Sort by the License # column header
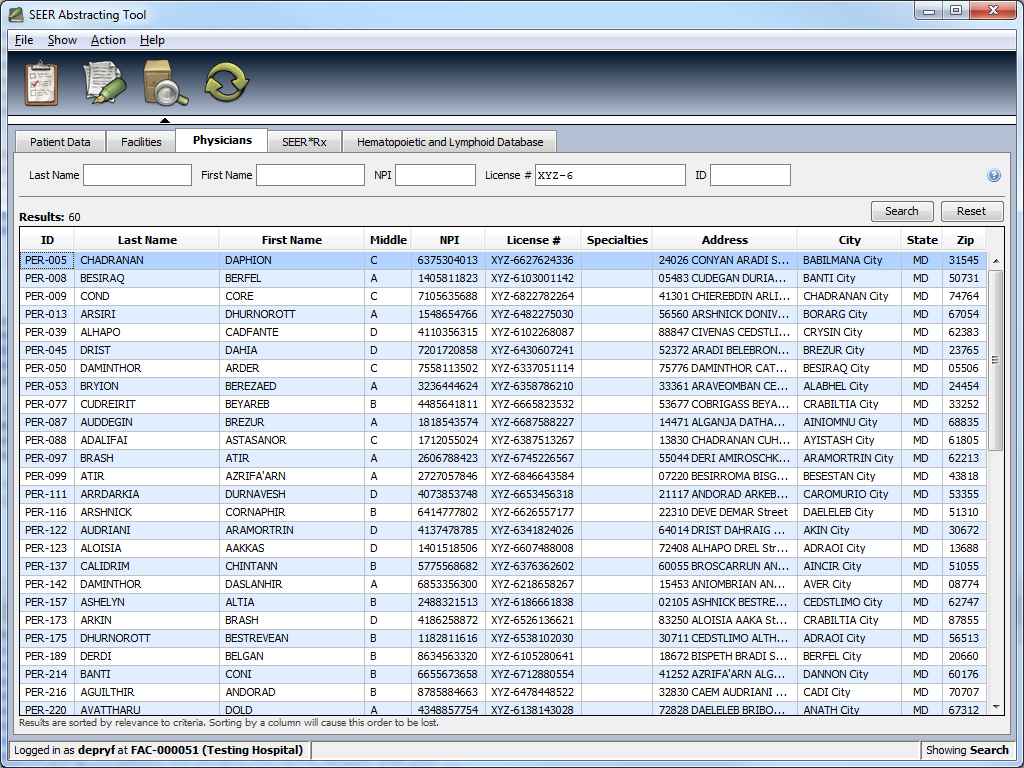Viewport: 1024px width, 768px height. point(534,240)
